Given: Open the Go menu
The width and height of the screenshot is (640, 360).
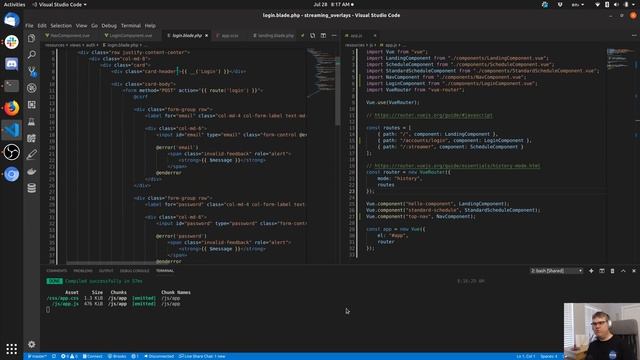Looking at the screenshot, I should point(94,25).
